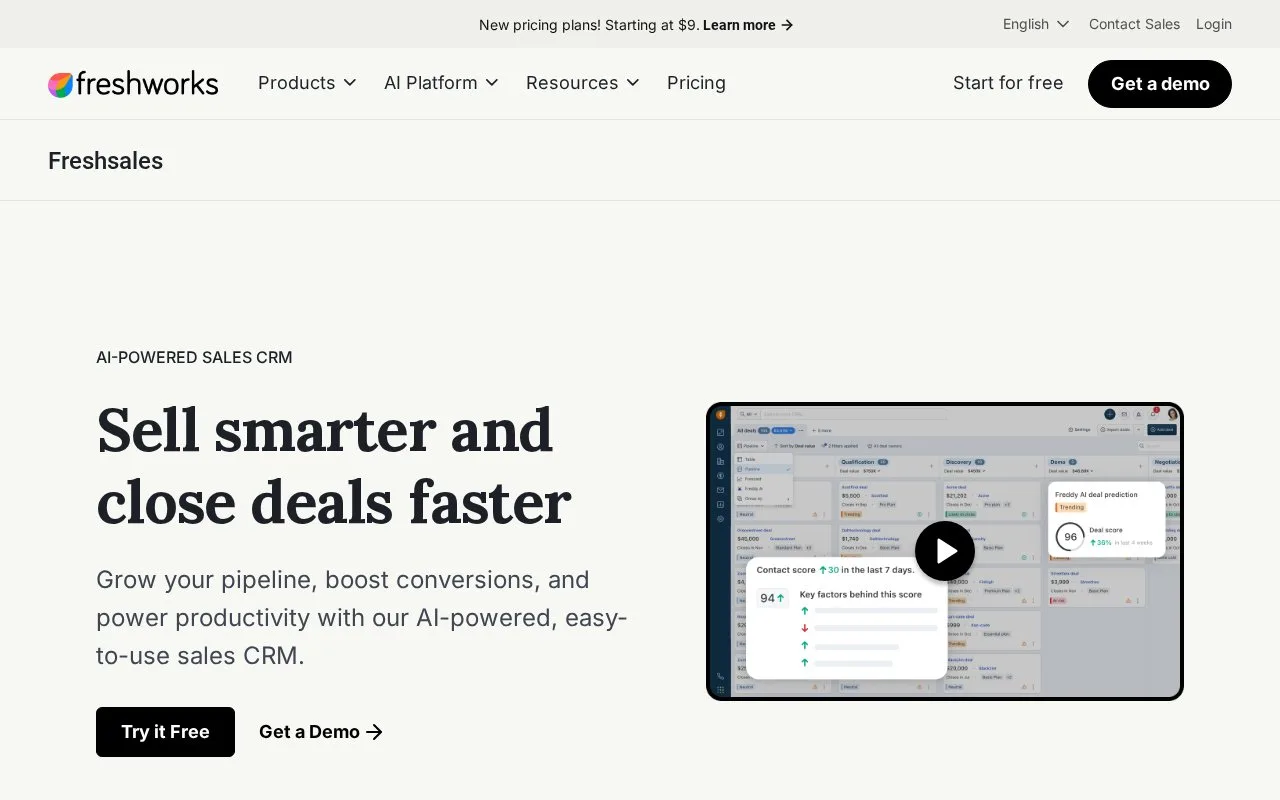This screenshot has height=800, width=1280.
Task: Click the Login link
Action: pyautogui.click(x=1214, y=24)
